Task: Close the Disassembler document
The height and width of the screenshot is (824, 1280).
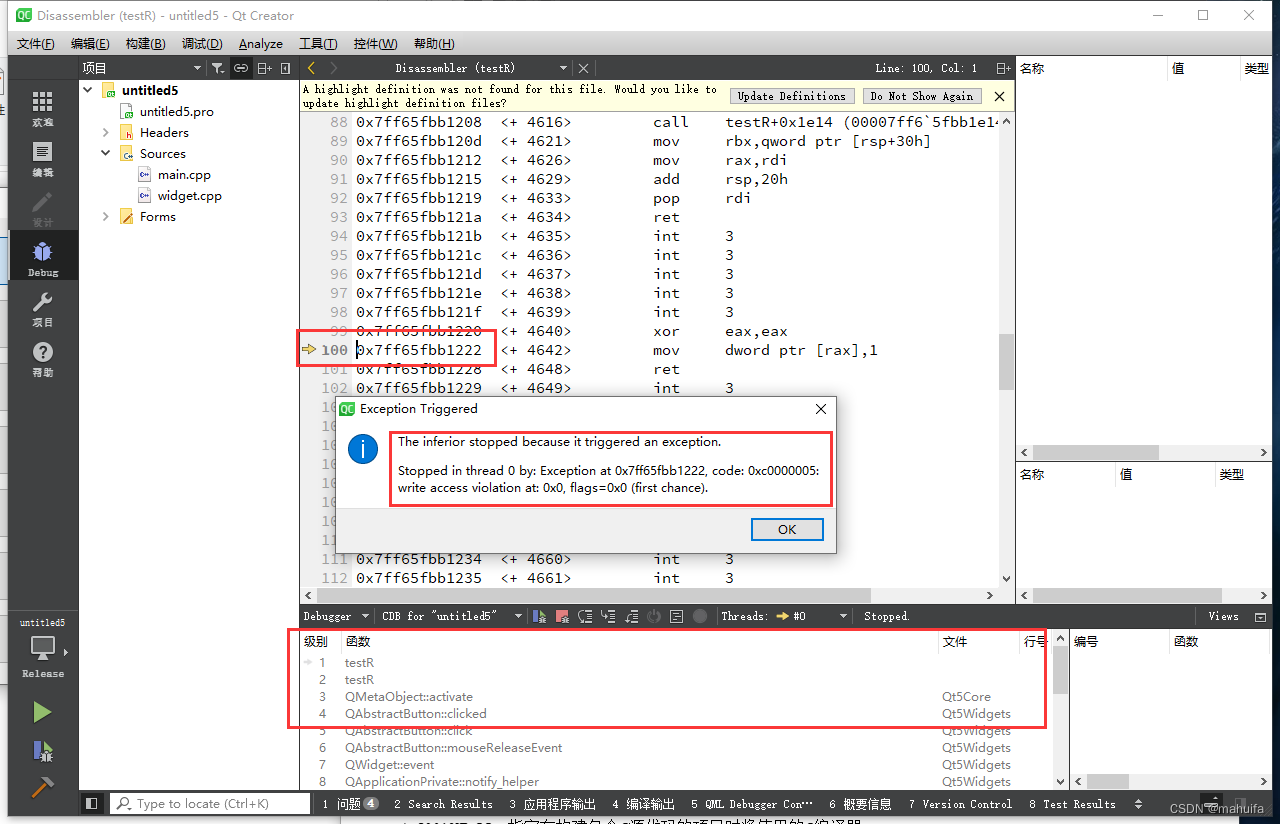Action: pyautogui.click(x=584, y=68)
